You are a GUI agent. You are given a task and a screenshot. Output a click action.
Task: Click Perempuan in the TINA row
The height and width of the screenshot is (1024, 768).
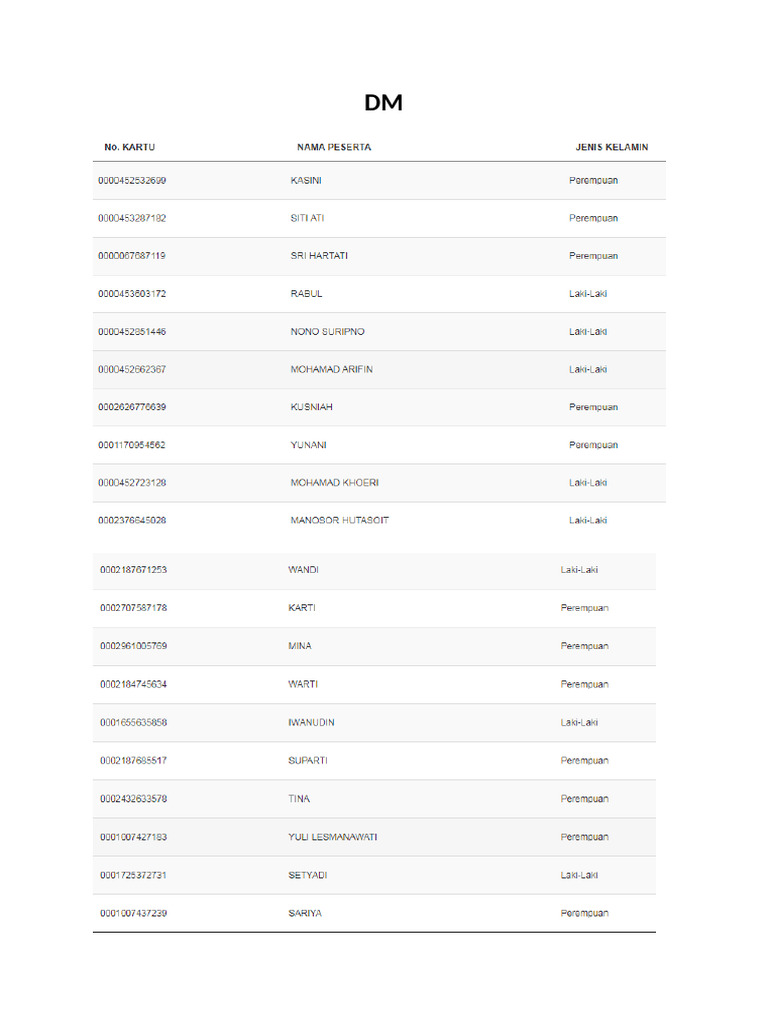click(x=584, y=799)
